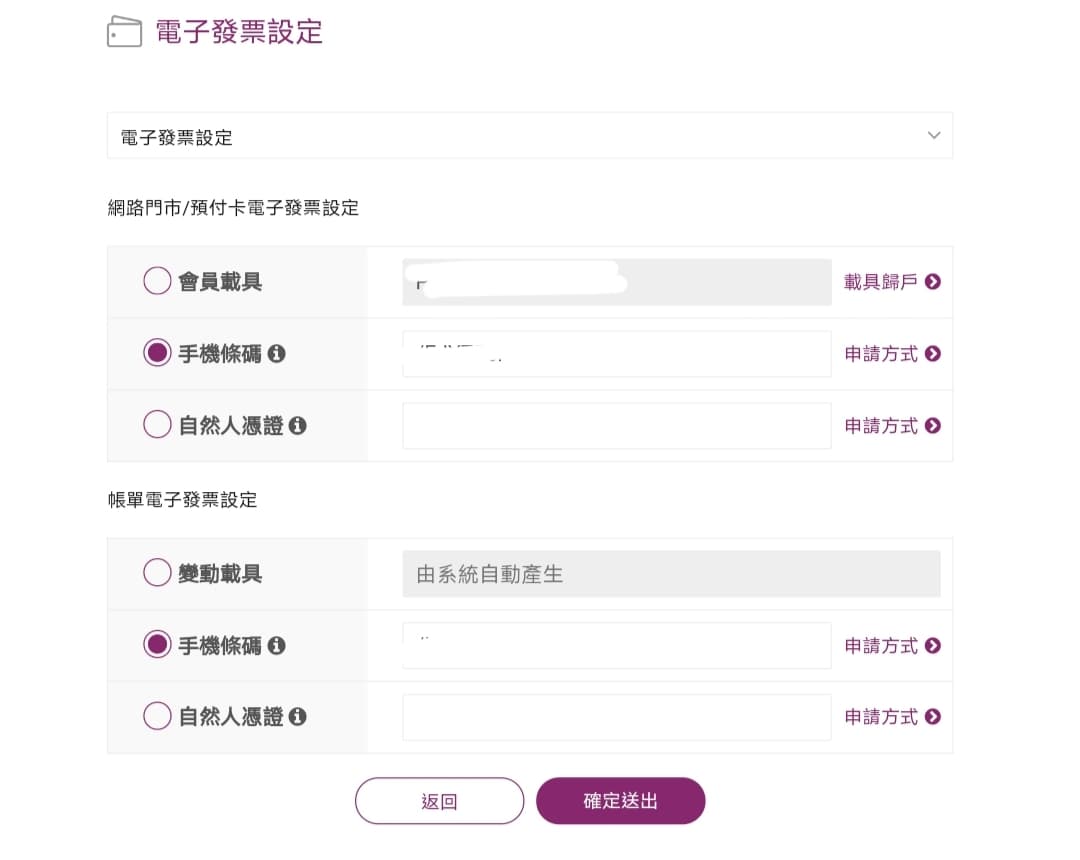Select 自然人憑證 radio under 帳單電子發票設定
Viewport: 1080px width, 860px height.
(x=157, y=716)
